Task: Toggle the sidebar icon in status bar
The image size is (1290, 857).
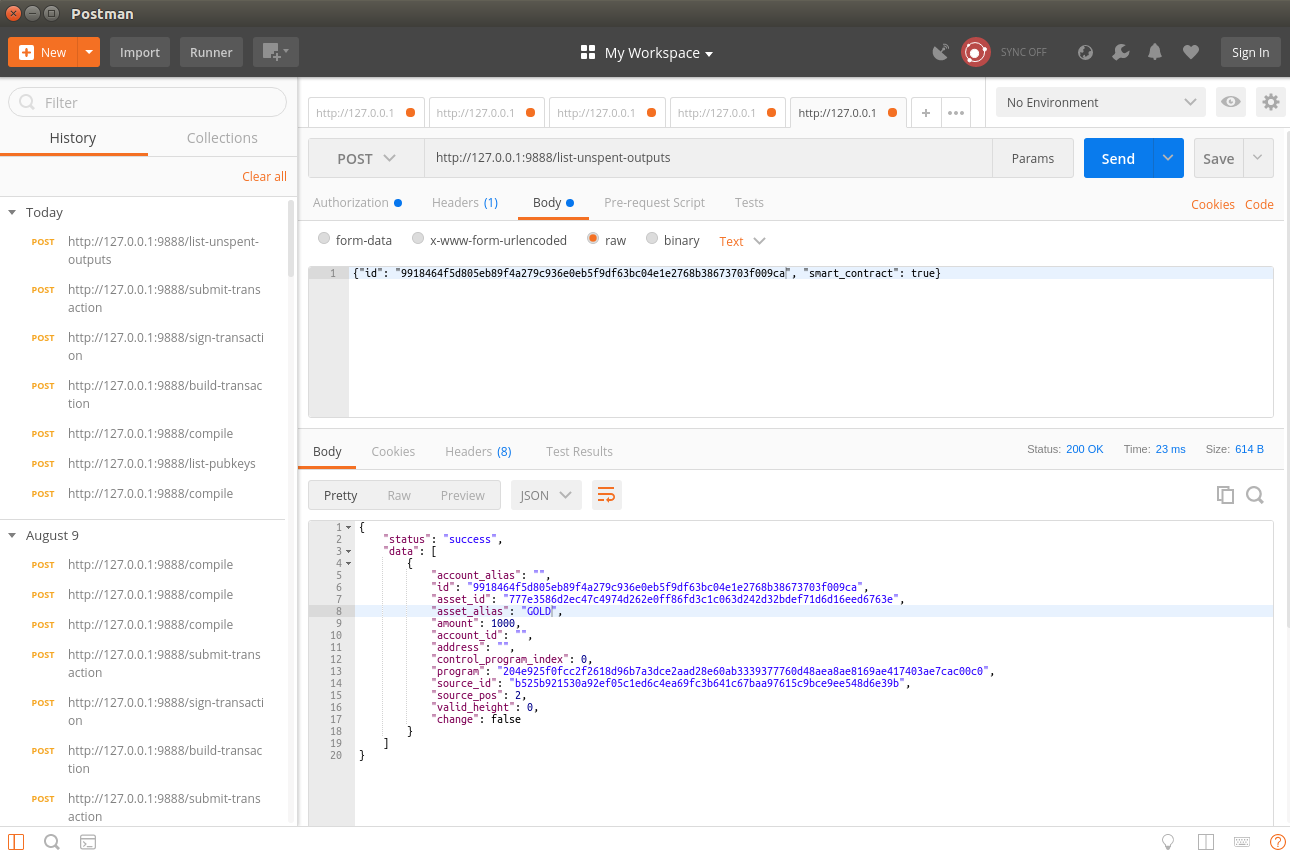Action: 16,842
